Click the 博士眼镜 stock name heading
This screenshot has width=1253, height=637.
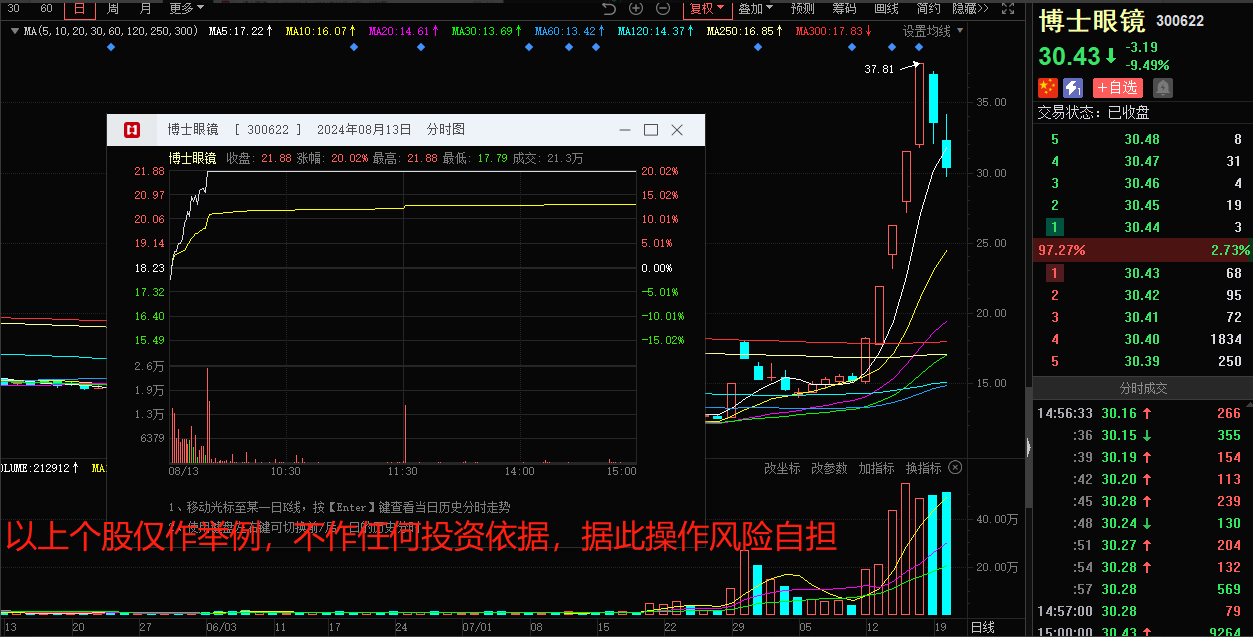click(1092, 21)
